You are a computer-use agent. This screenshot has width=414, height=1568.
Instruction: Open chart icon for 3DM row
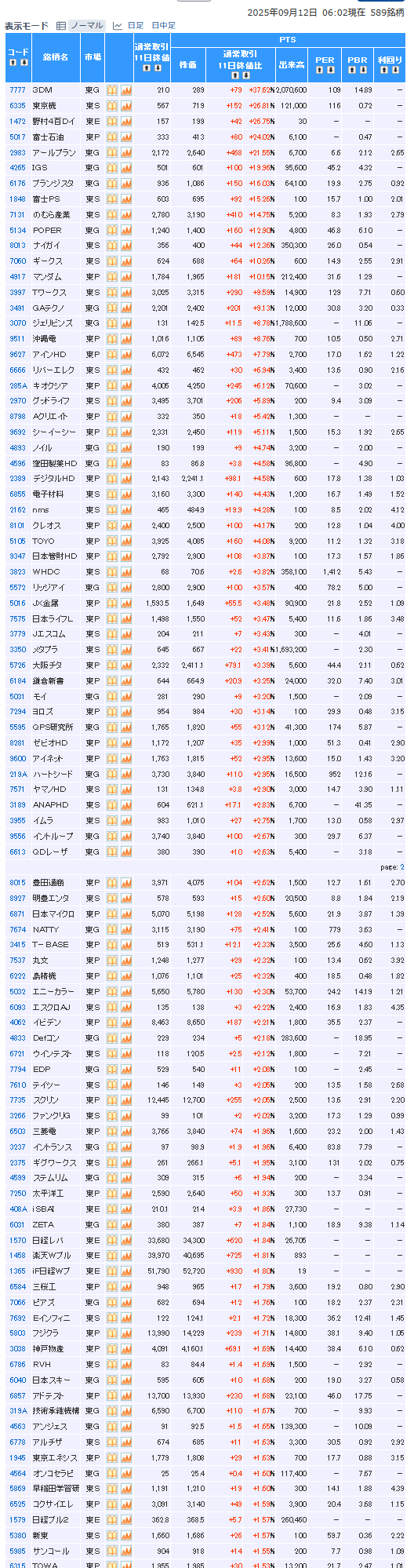[126, 90]
